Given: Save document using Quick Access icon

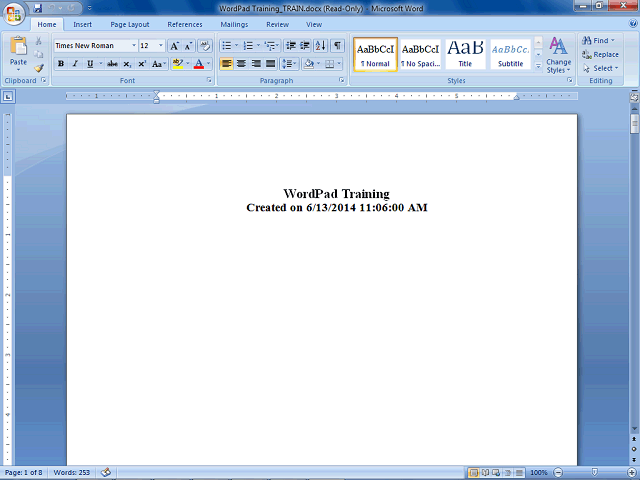Looking at the screenshot, I should (x=38, y=8).
